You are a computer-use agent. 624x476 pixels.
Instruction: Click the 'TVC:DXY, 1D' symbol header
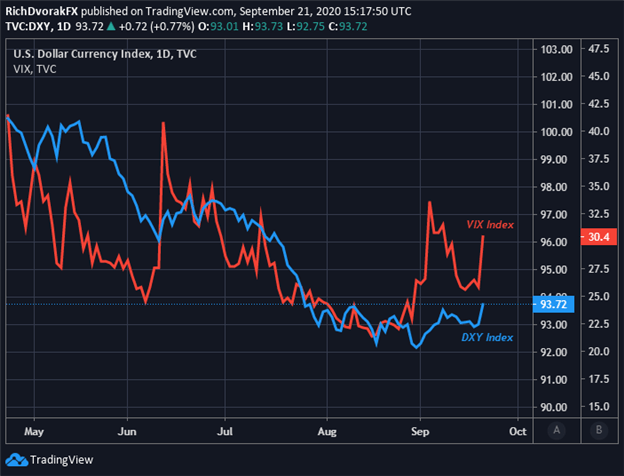pos(38,27)
